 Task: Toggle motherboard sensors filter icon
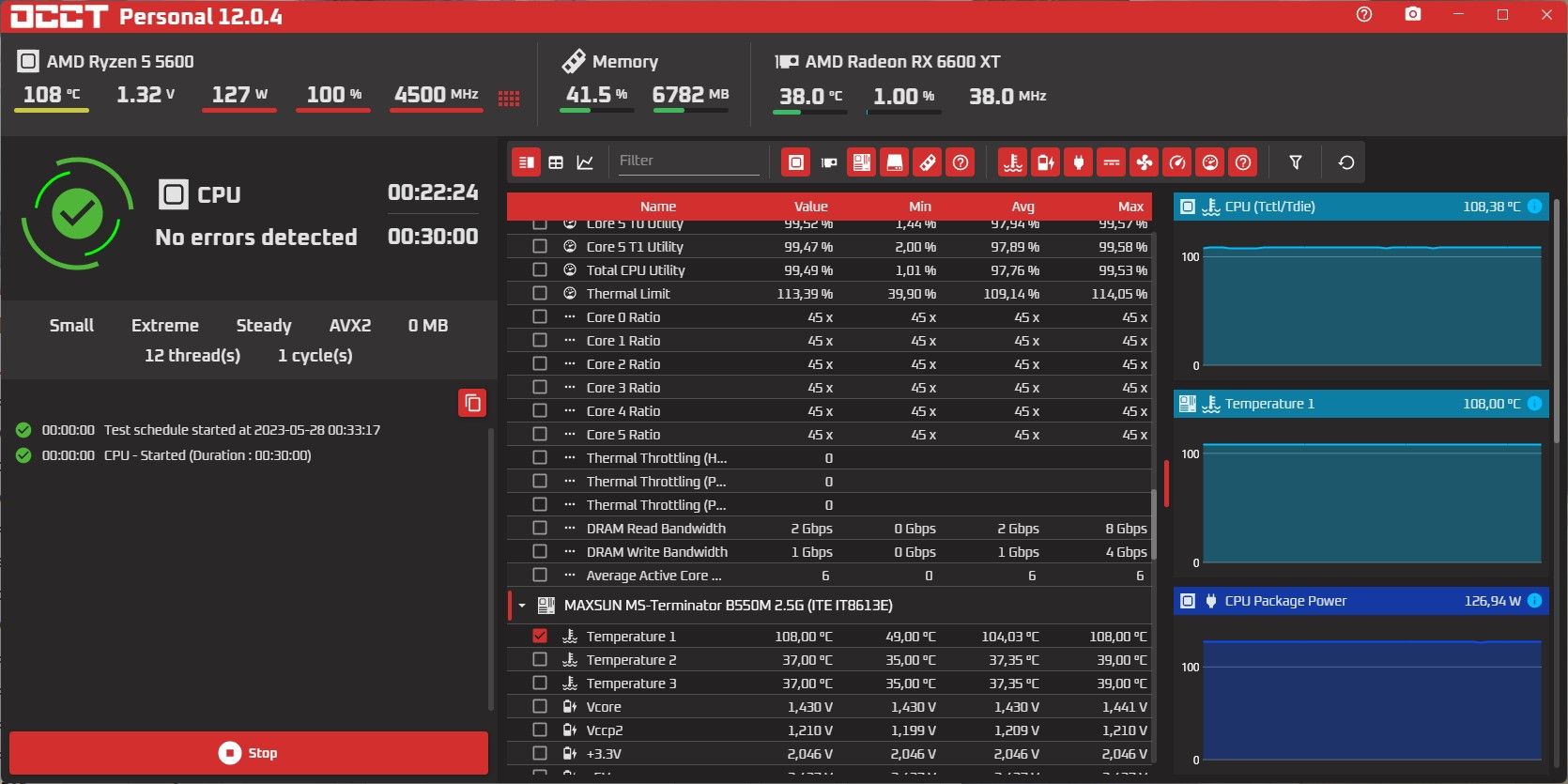coord(862,162)
